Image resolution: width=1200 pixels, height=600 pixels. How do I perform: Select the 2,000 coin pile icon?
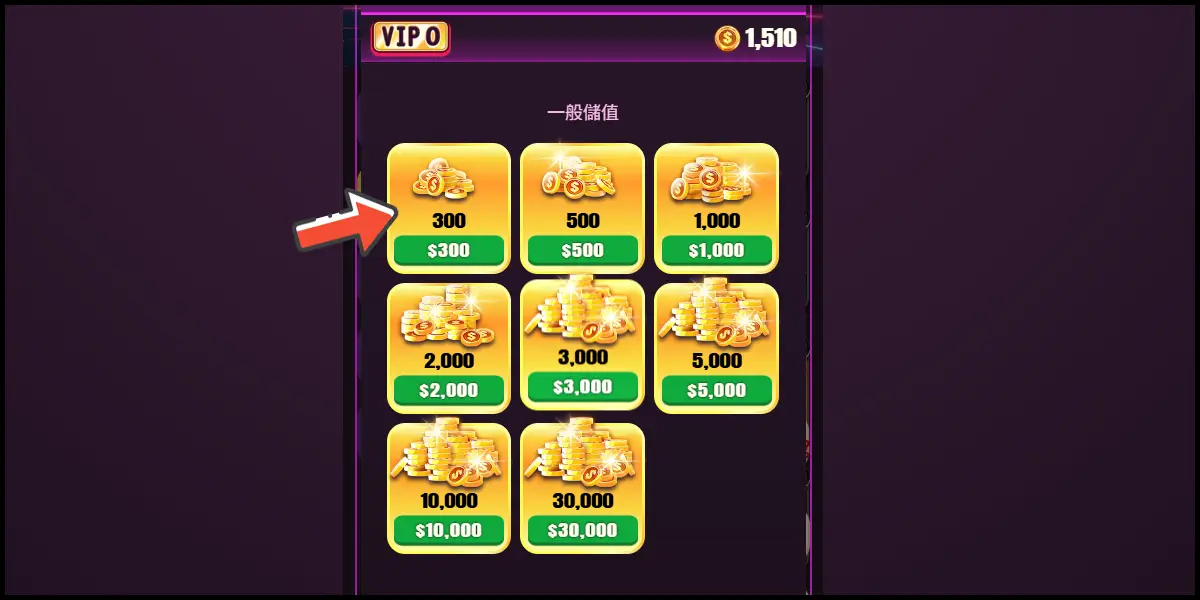point(449,318)
